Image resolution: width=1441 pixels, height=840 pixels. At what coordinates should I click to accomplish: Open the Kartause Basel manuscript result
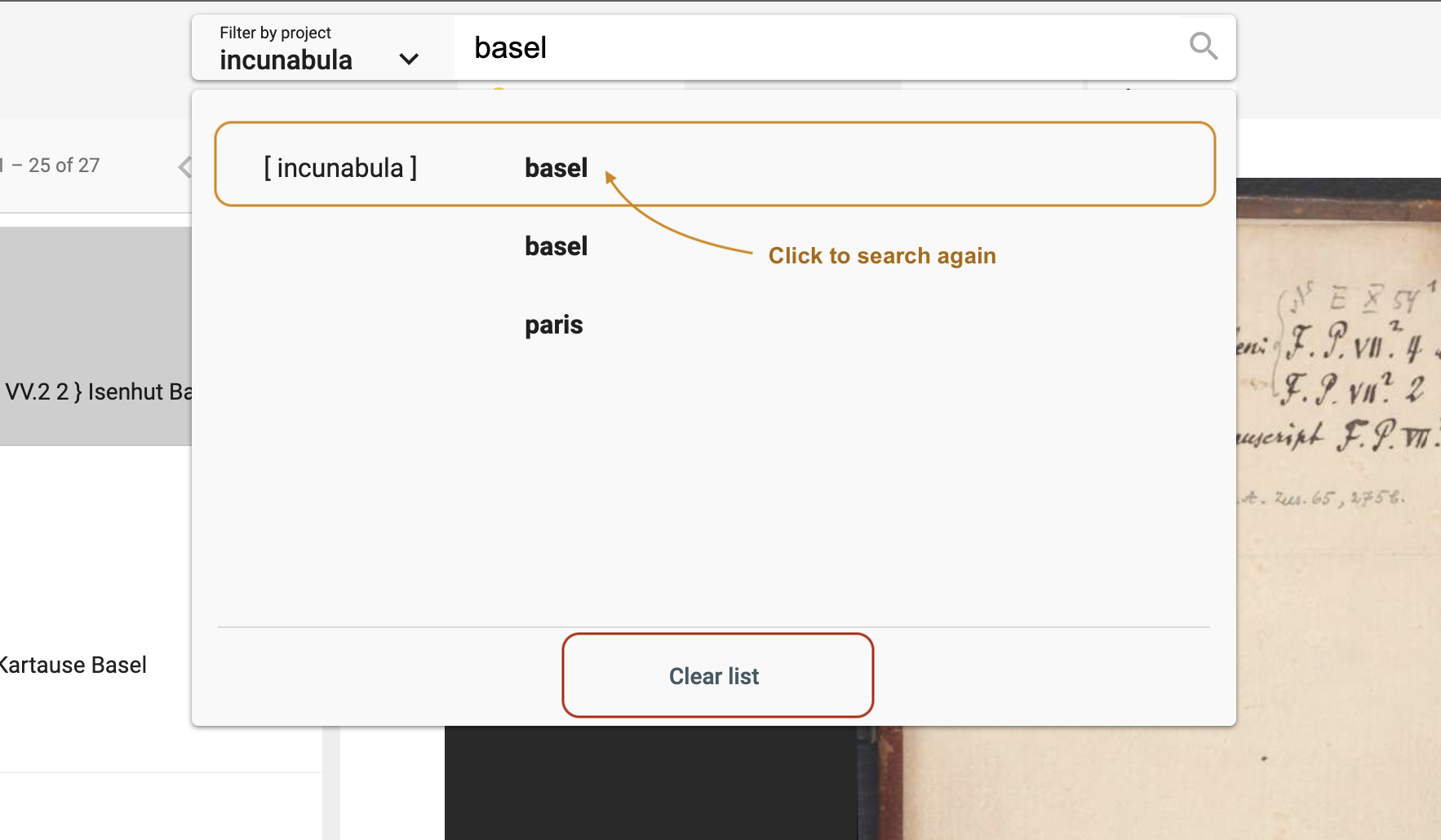pyautogui.click(x=73, y=664)
